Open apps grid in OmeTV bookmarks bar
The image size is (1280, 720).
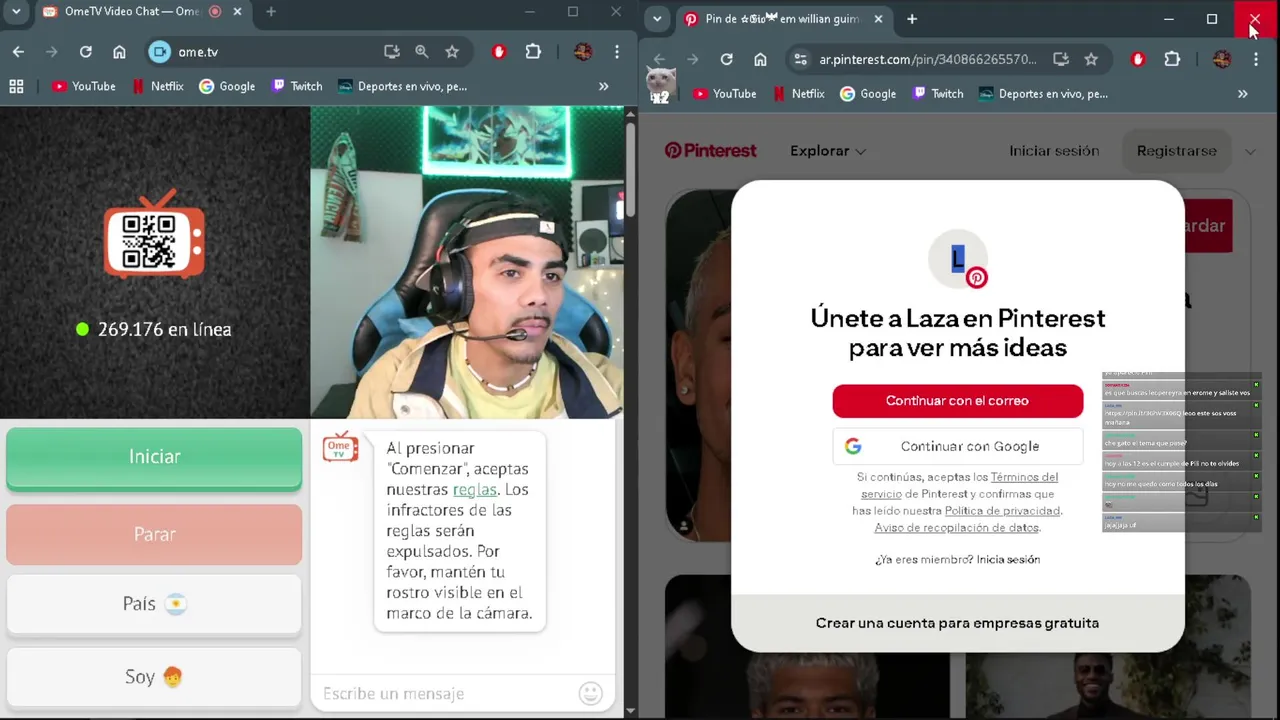click(x=16, y=87)
